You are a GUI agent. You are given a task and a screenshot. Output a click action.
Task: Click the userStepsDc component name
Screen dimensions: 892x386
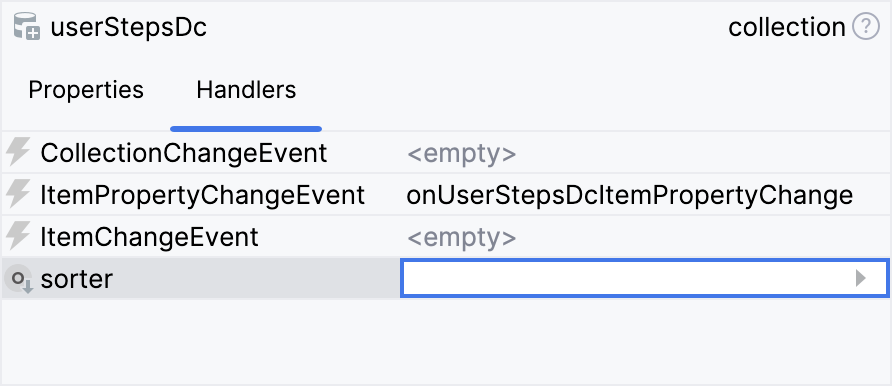coord(129,27)
